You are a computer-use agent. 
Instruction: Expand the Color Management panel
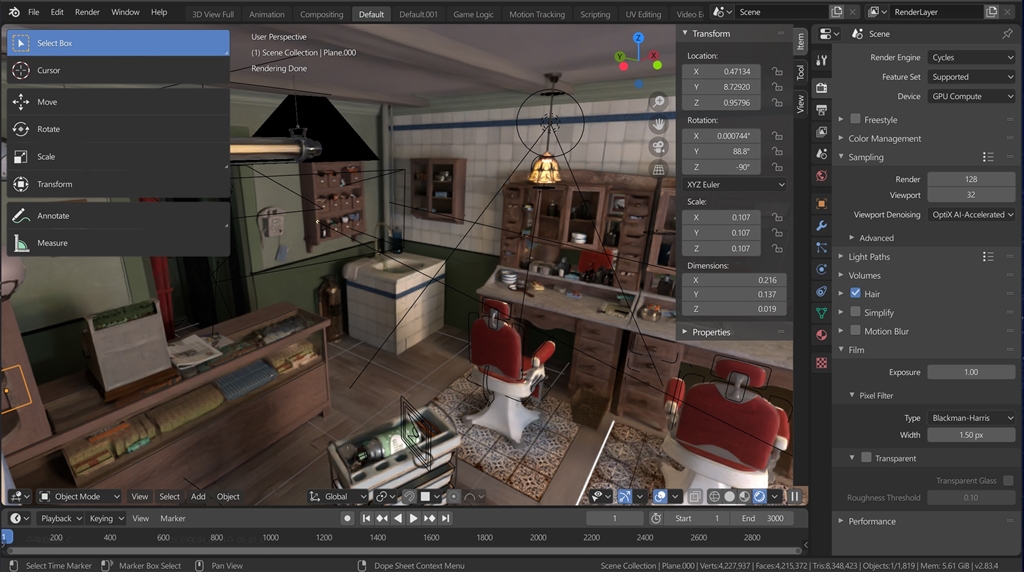[884, 139]
